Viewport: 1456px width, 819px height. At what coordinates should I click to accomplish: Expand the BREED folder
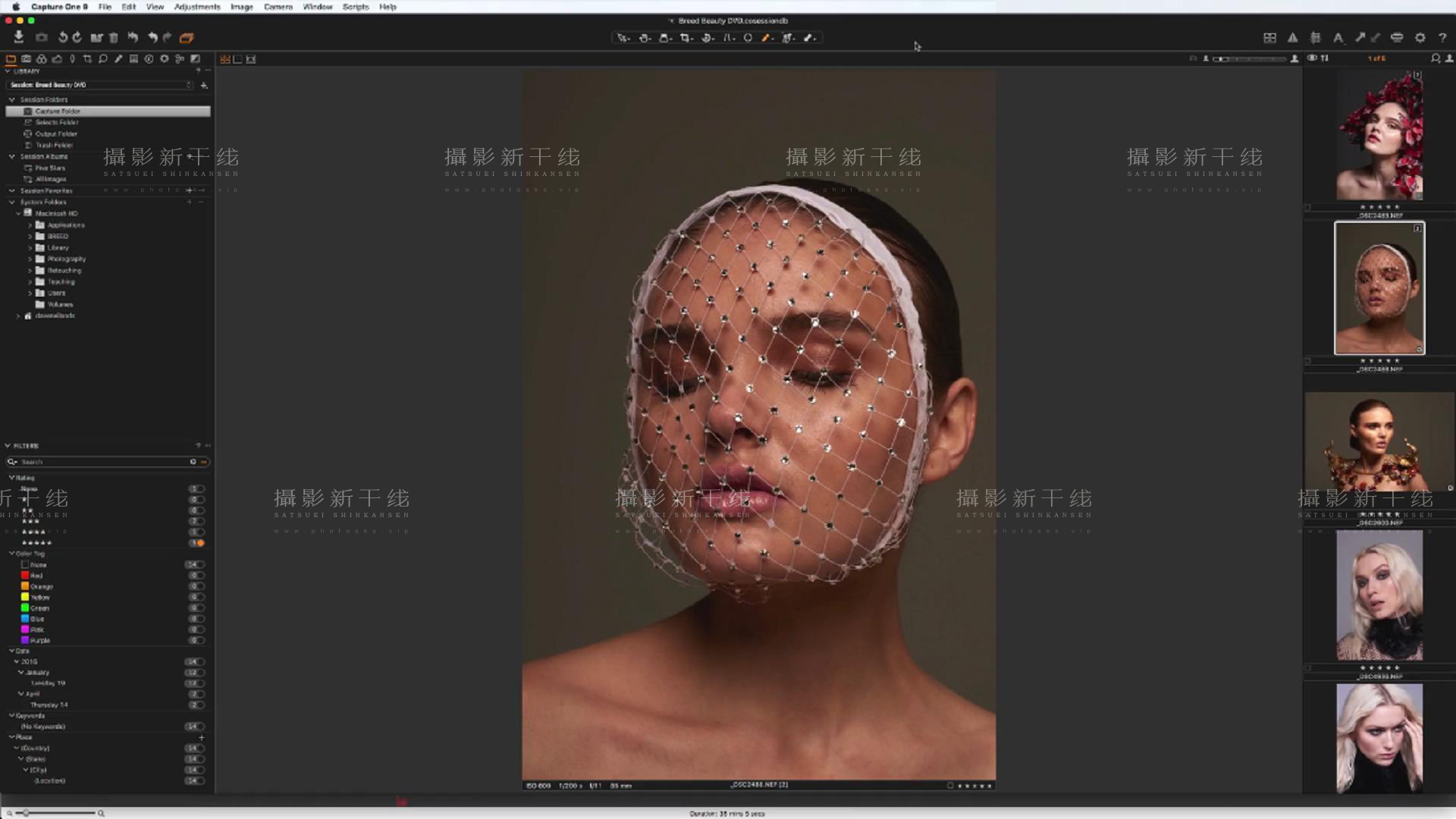pyautogui.click(x=30, y=236)
